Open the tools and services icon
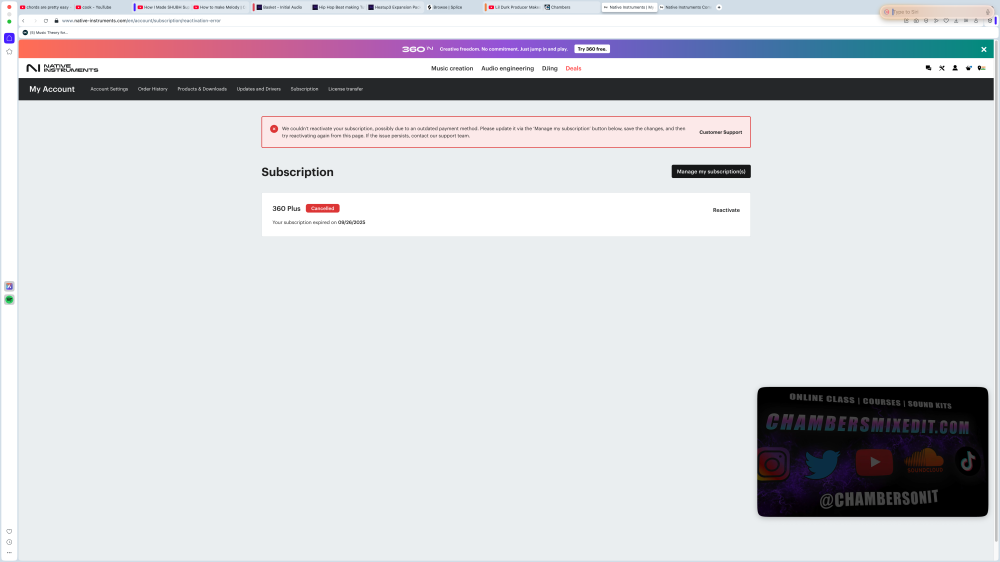The width and height of the screenshot is (1000, 562). coord(941,68)
